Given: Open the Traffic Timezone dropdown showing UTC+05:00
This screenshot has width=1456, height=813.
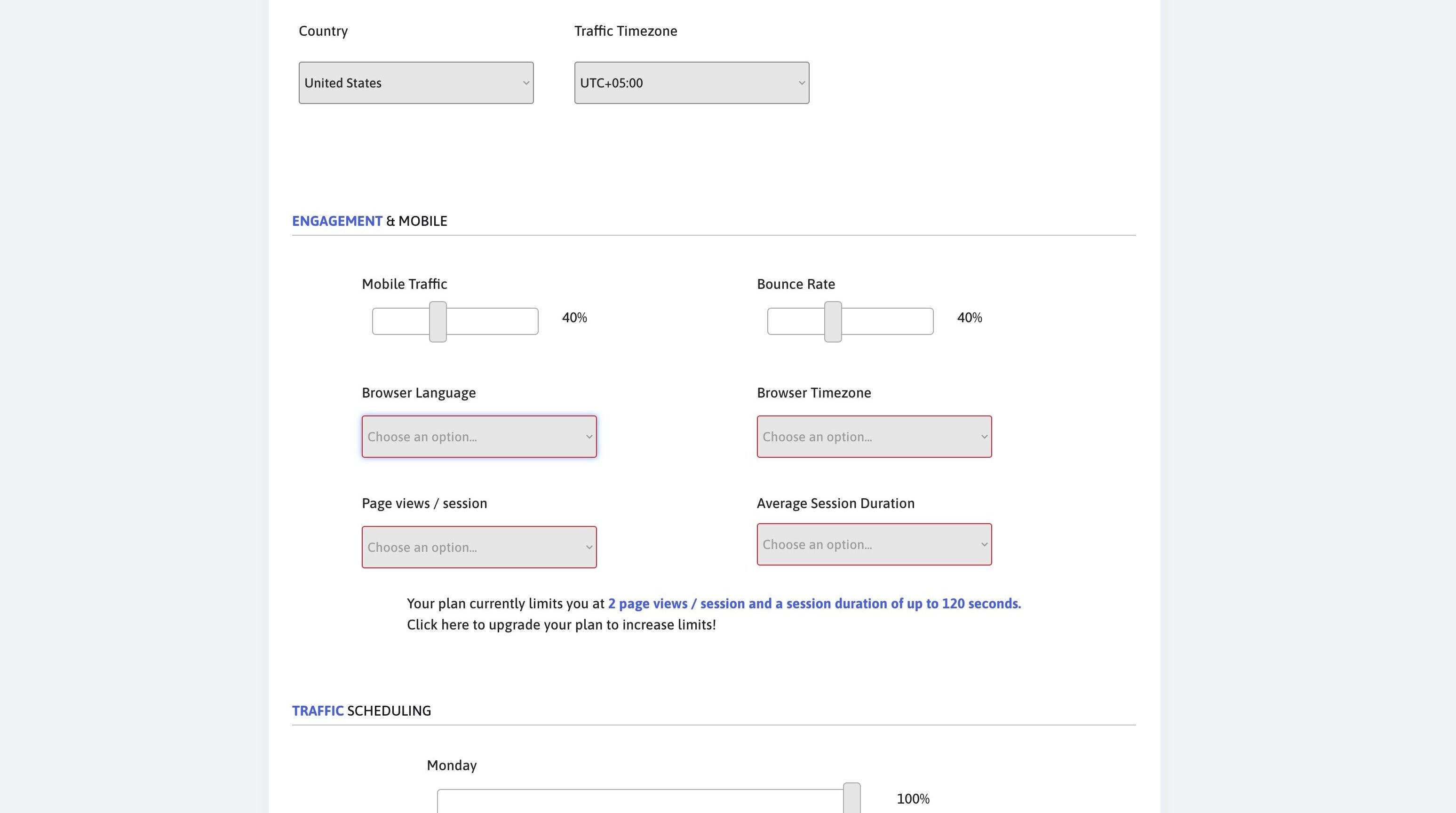Looking at the screenshot, I should tap(692, 82).
